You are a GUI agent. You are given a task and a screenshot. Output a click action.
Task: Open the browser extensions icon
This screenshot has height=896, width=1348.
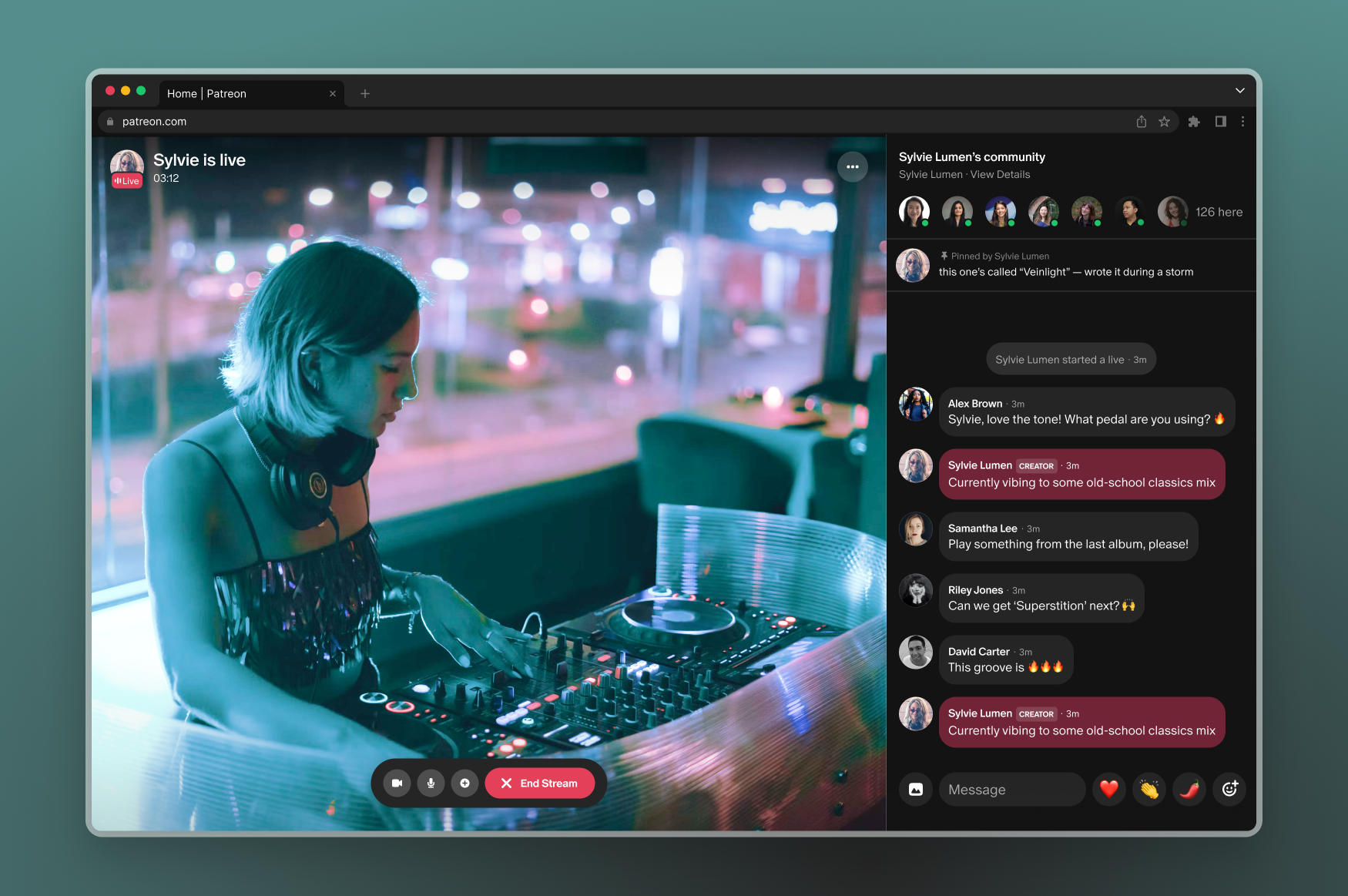1194,121
